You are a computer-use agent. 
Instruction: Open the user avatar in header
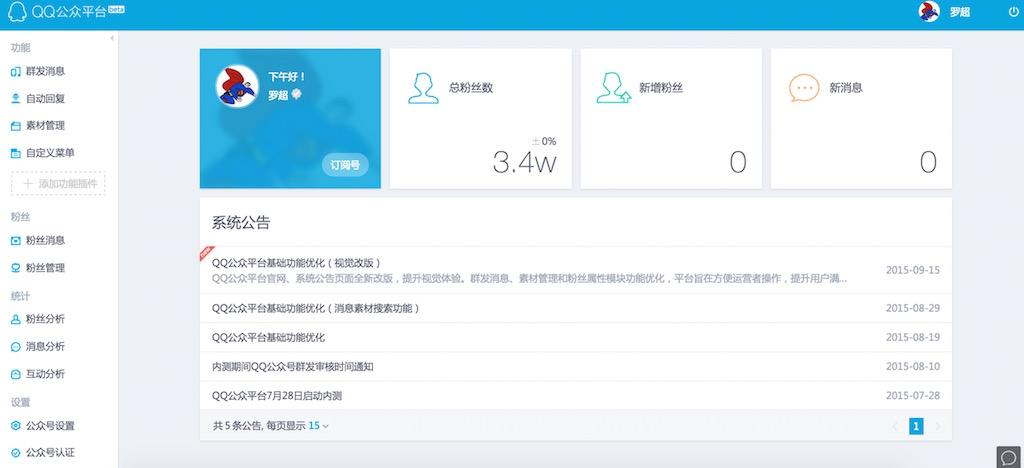click(x=929, y=12)
